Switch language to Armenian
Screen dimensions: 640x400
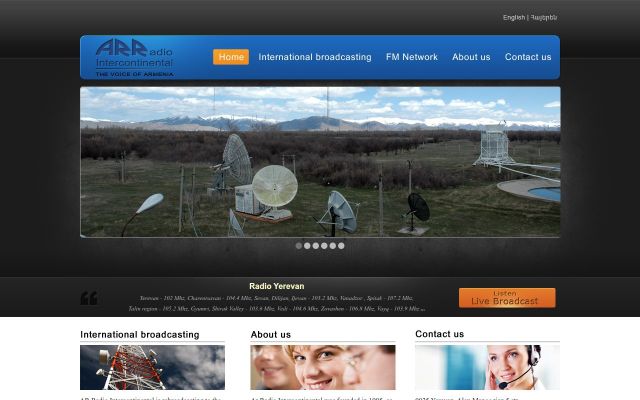[x=544, y=18]
